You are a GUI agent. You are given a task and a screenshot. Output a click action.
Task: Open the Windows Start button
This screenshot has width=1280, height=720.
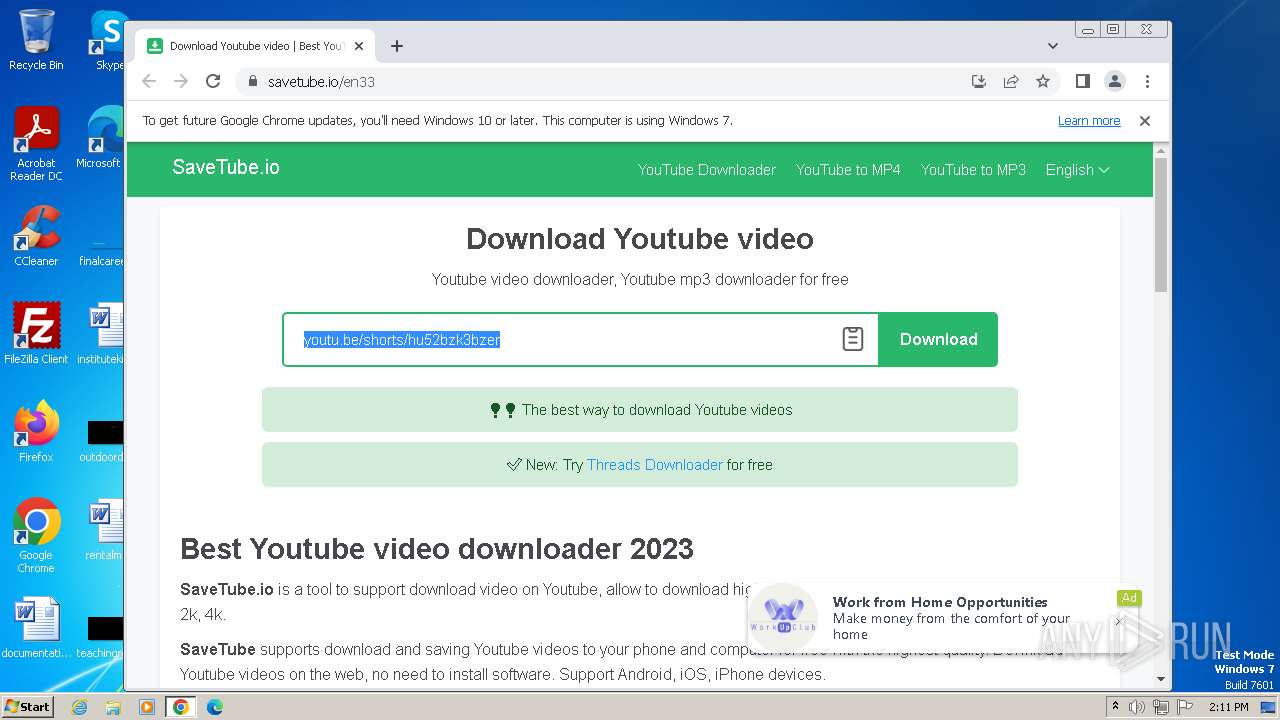[x=28, y=706]
